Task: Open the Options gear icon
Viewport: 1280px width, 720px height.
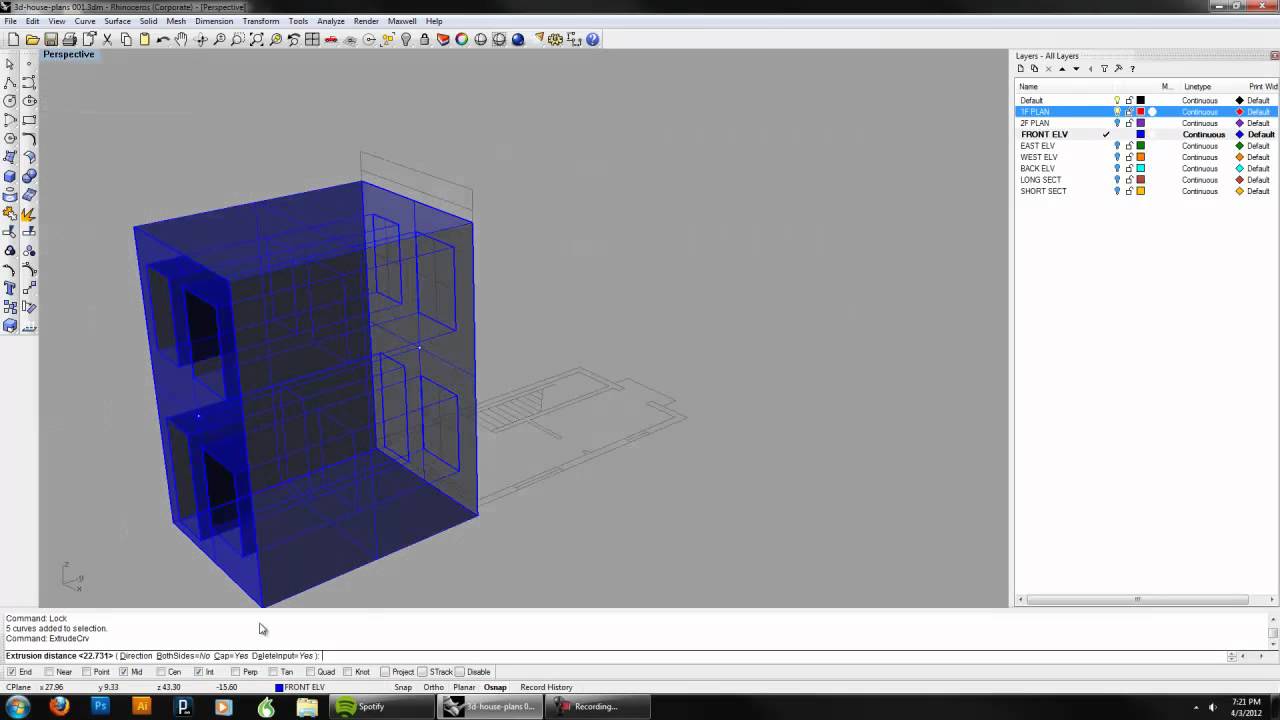Action: click(555, 39)
